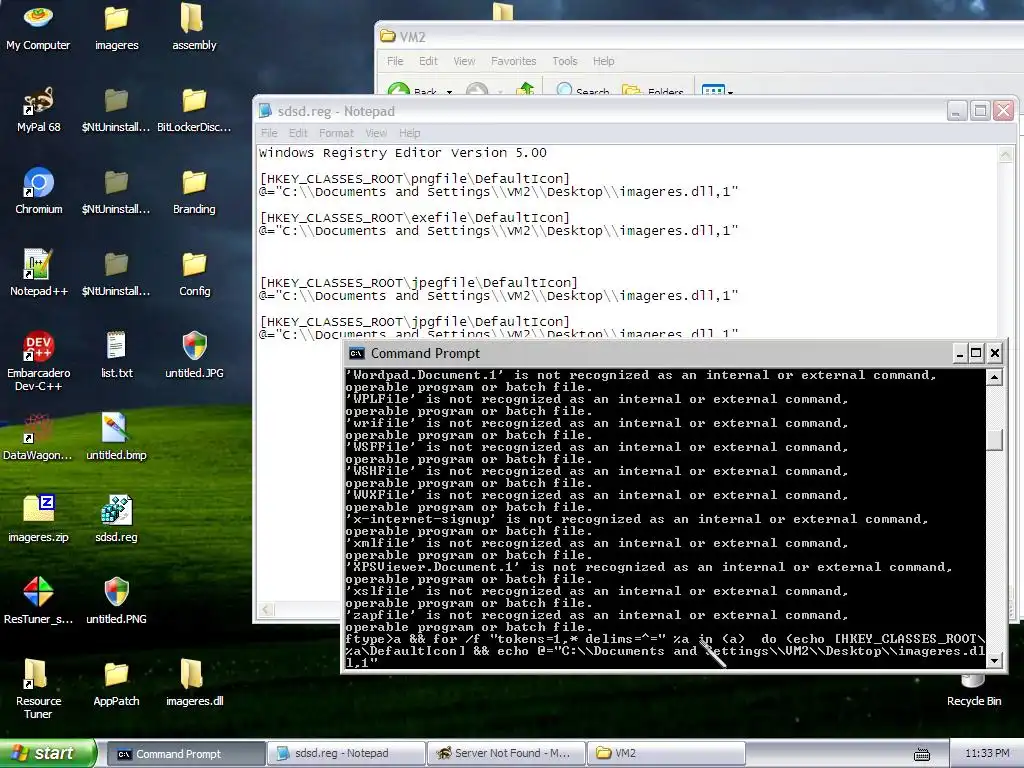
Task: Open My Computer desktop icon
Action: pyautogui.click(x=38, y=26)
